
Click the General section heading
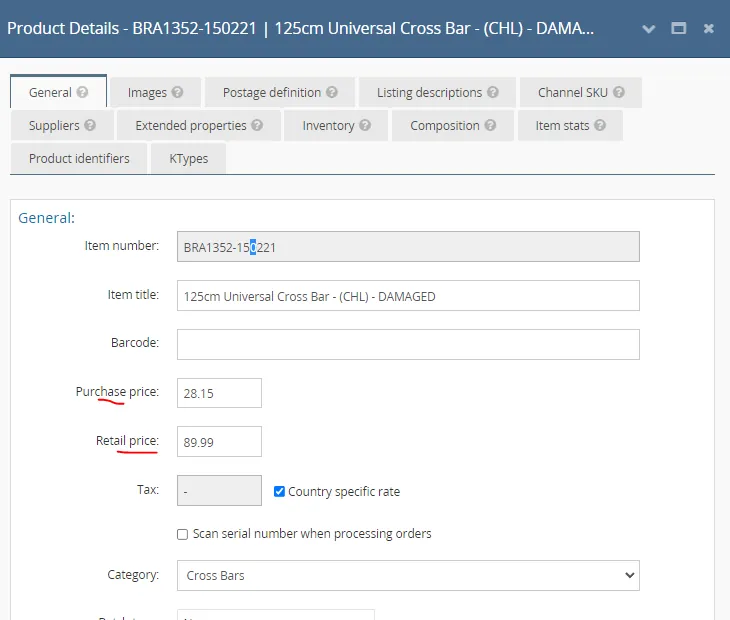coord(46,218)
